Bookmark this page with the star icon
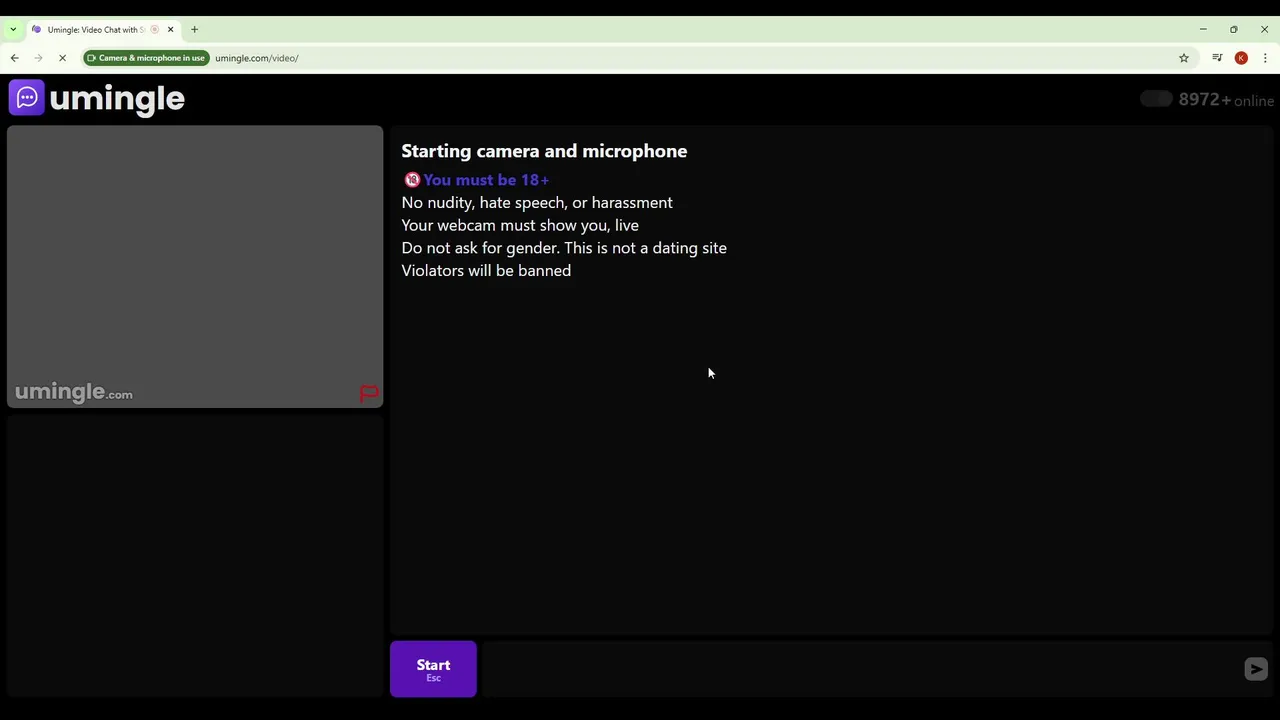Screen dimensions: 1280x720 point(1184,58)
